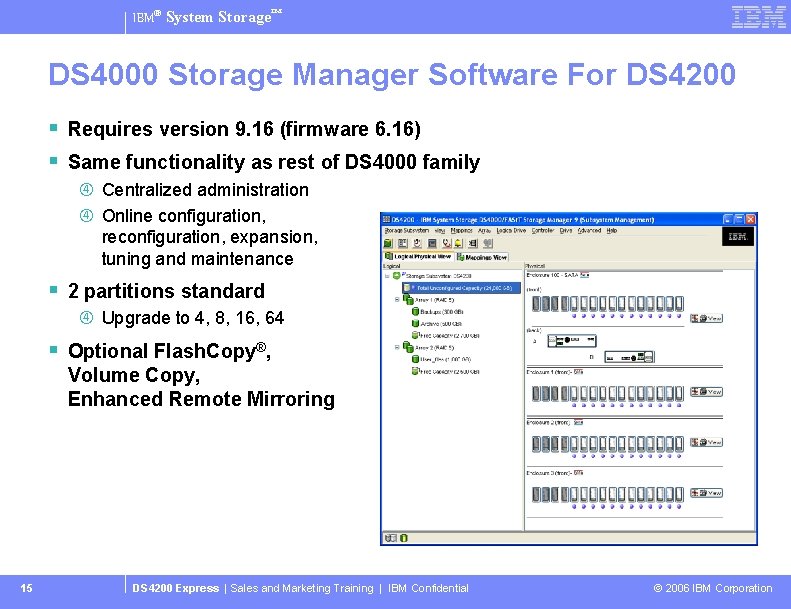The width and height of the screenshot is (791, 609).
Task: Select controller B module in Enclosure 100 back
Action: [629, 357]
